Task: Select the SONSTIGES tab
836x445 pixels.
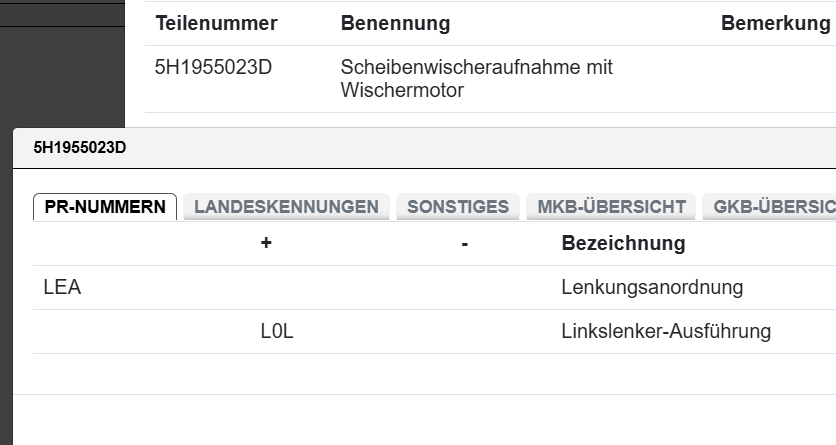Action: (x=457, y=207)
